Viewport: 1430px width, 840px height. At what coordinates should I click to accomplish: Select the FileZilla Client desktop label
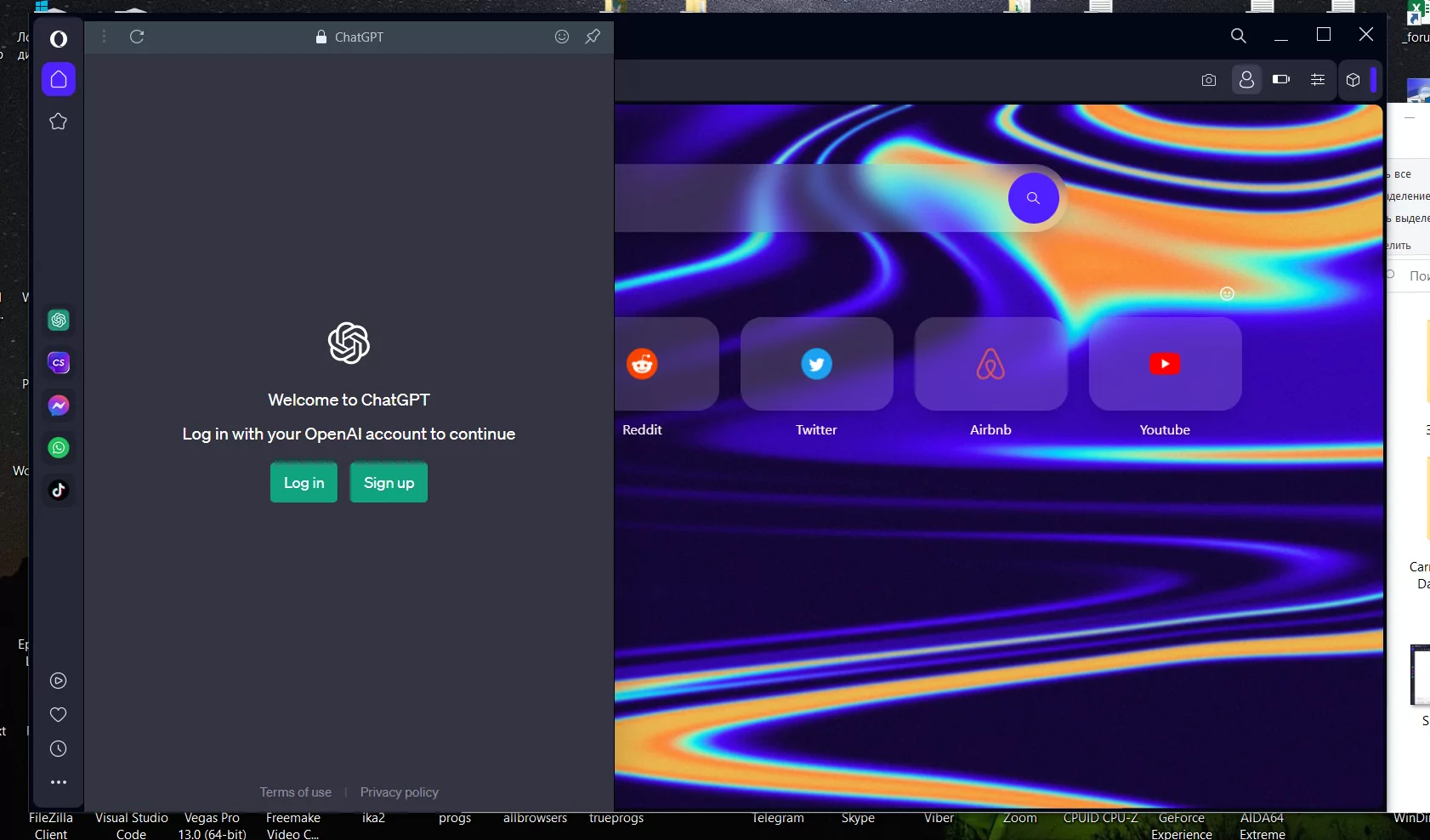click(51, 826)
